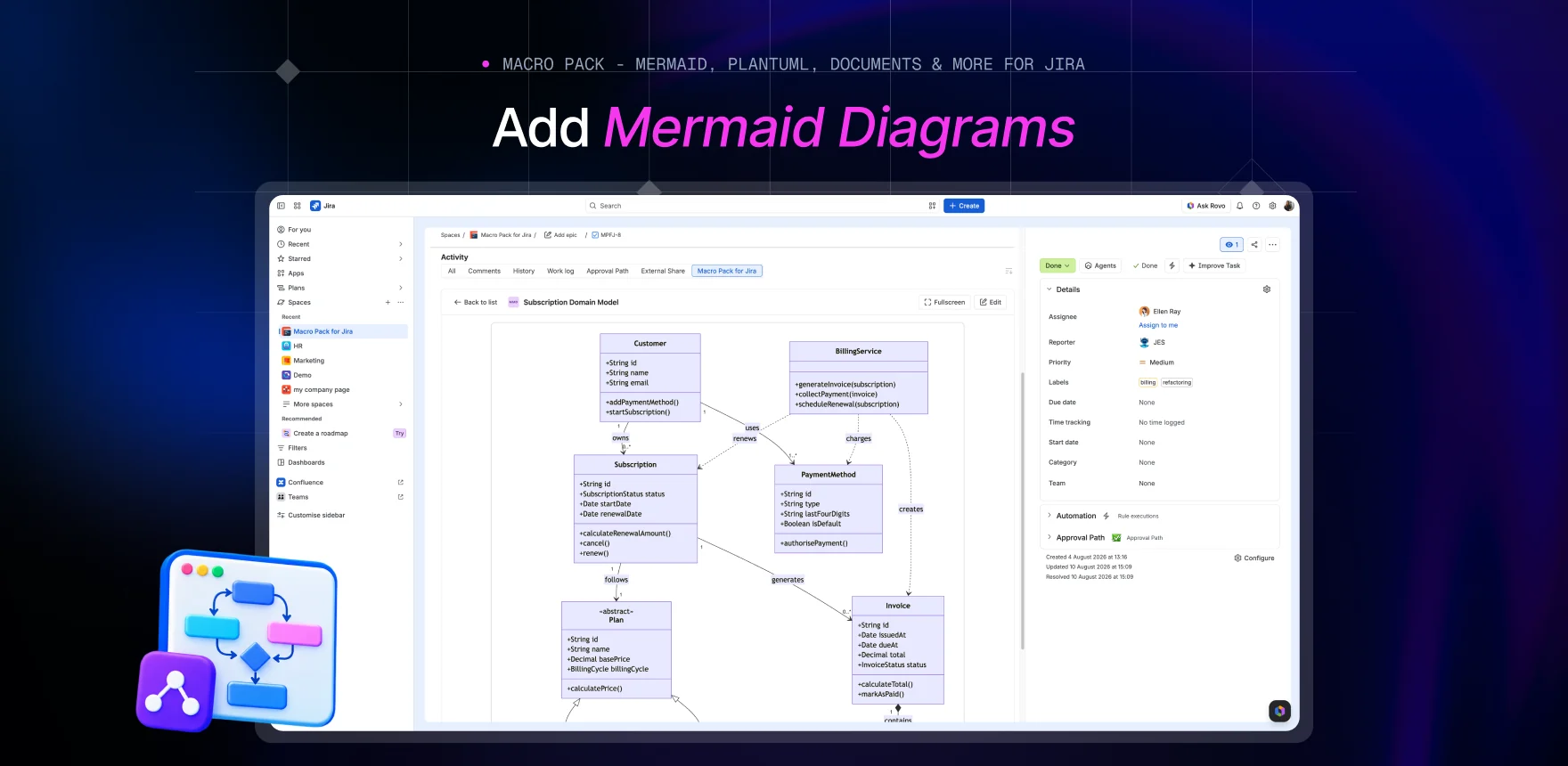Click Assign to me link
This screenshot has height=766, width=1568.
pyautogui.click(x=1158, y=325)
